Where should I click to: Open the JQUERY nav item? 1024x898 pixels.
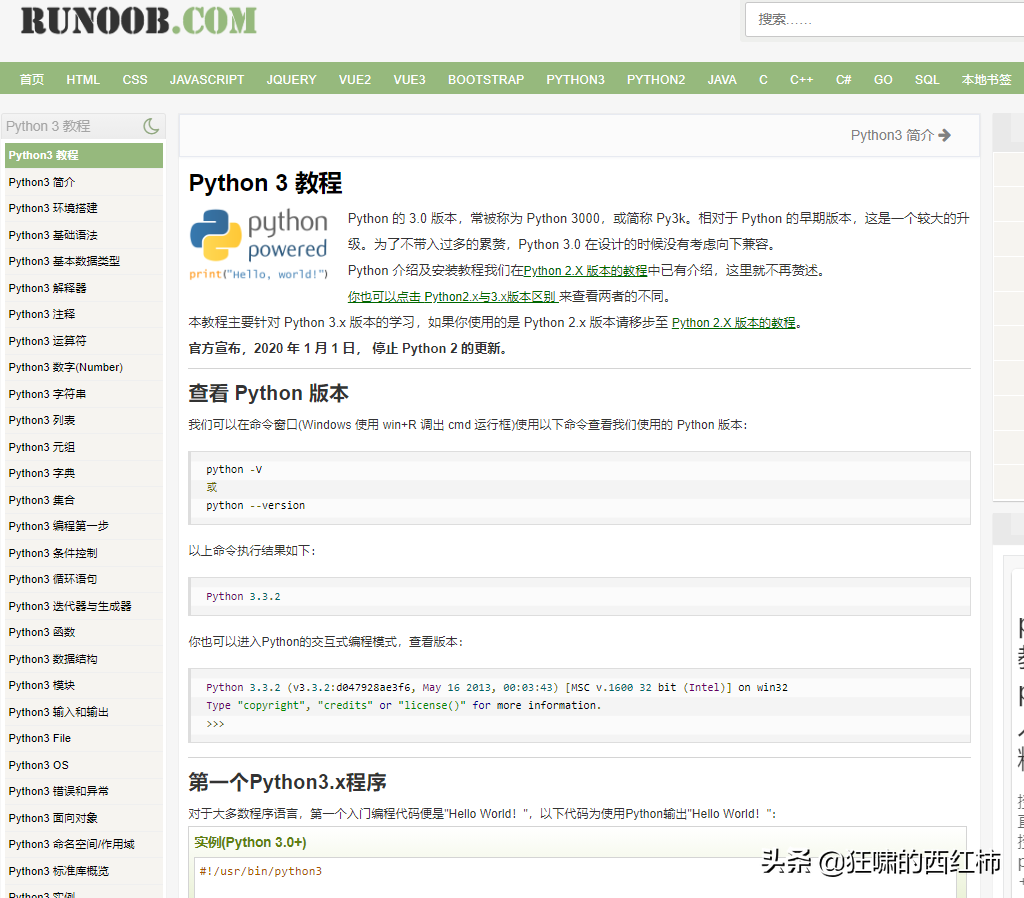point(291,79)
